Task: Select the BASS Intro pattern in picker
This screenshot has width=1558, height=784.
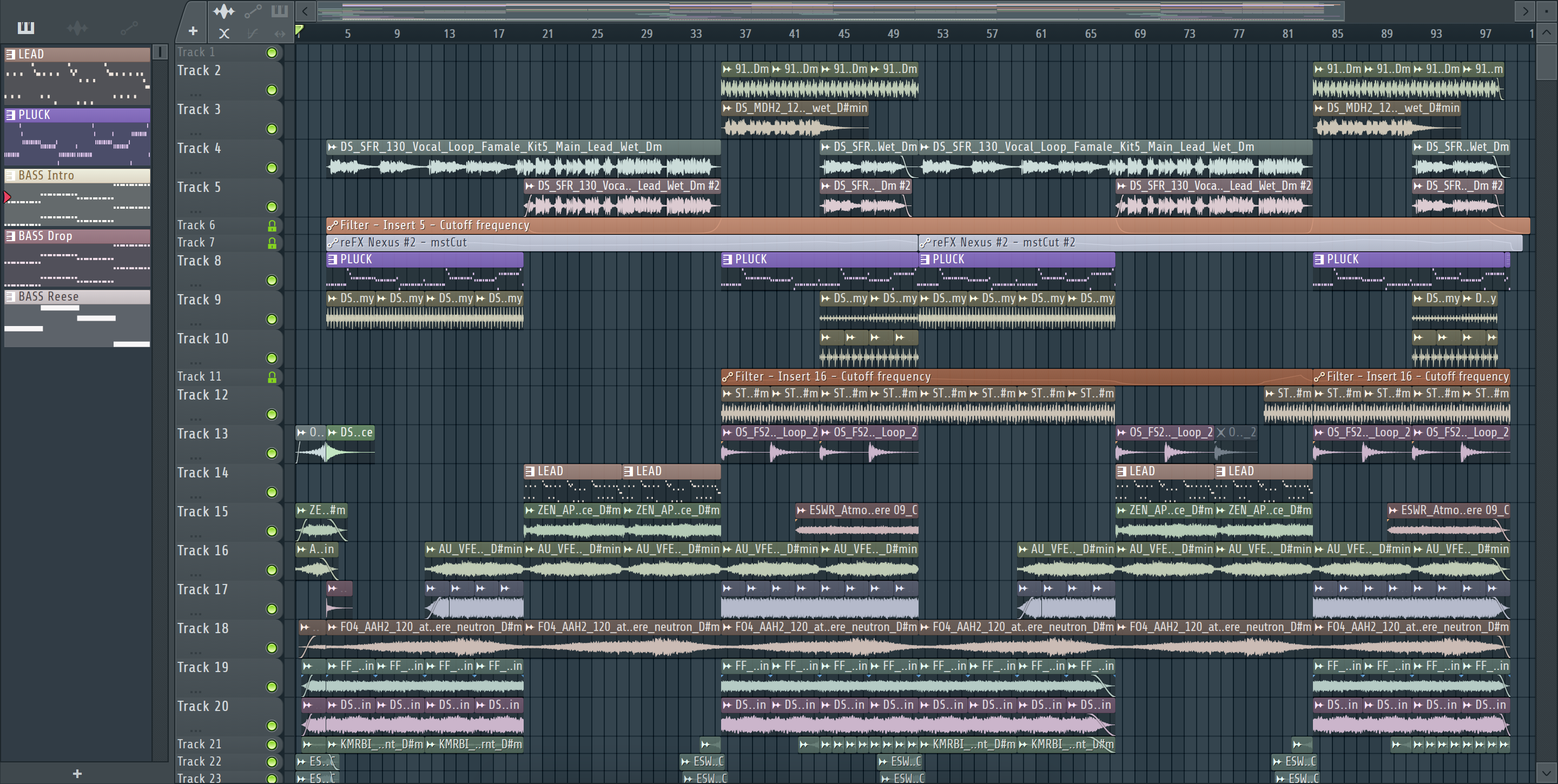Action: (x=77, y=197)
